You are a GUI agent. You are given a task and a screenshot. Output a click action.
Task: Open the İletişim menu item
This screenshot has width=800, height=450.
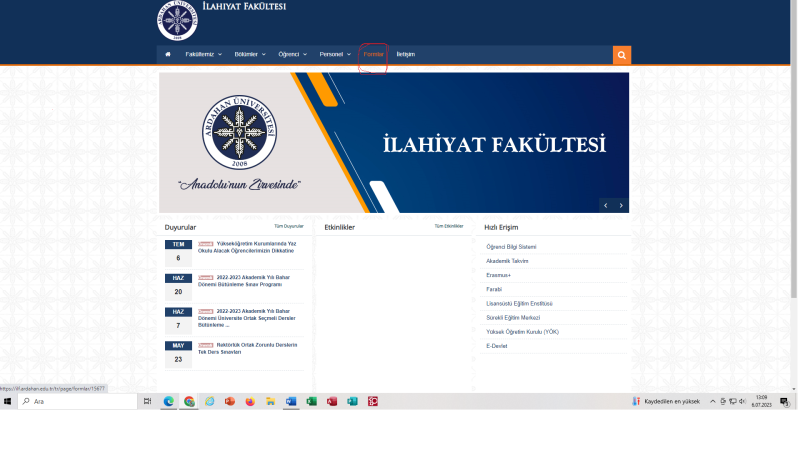[406, 54]
